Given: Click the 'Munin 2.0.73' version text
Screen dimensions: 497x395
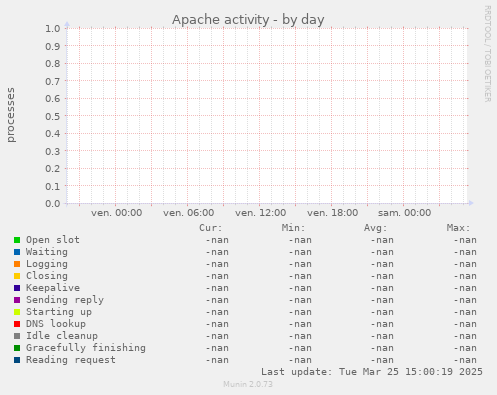Looking at the screenshot, I should coord(248,384).
